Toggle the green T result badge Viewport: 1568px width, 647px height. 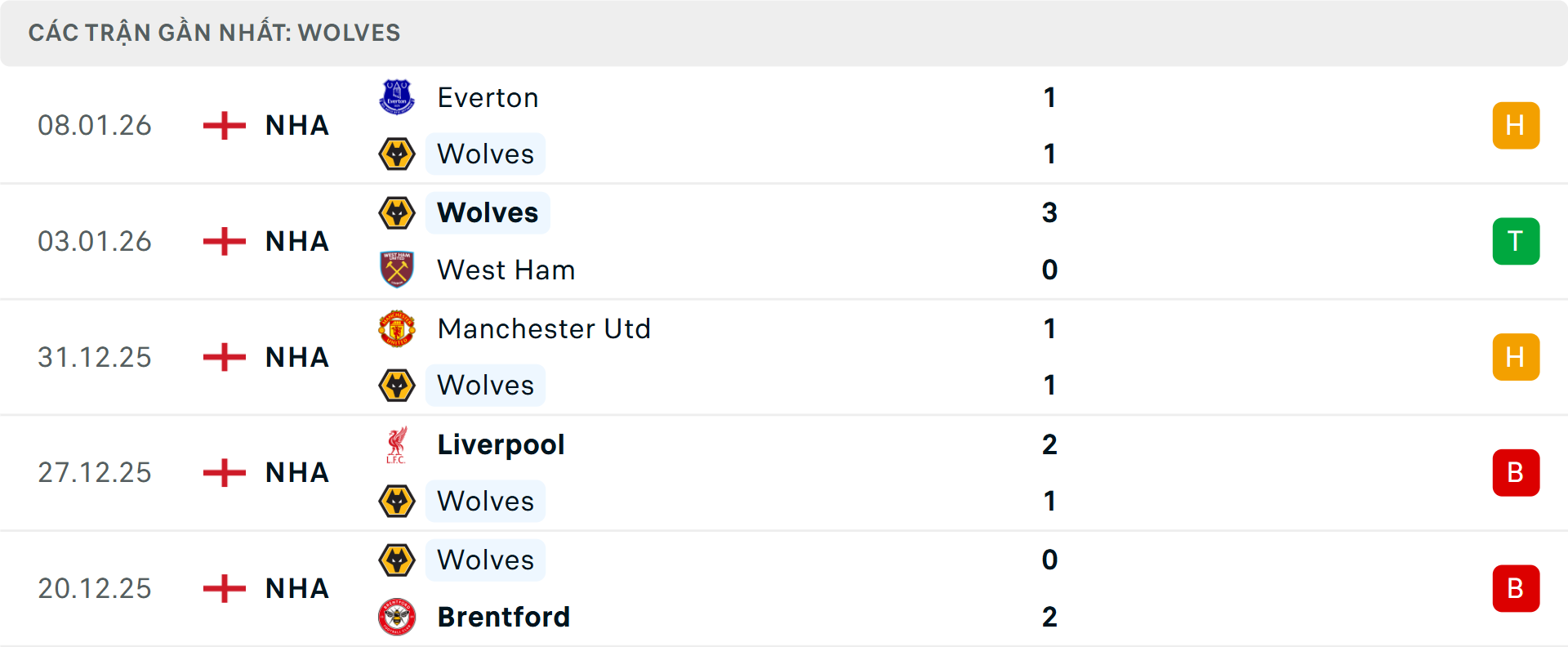click(1516, 241)
